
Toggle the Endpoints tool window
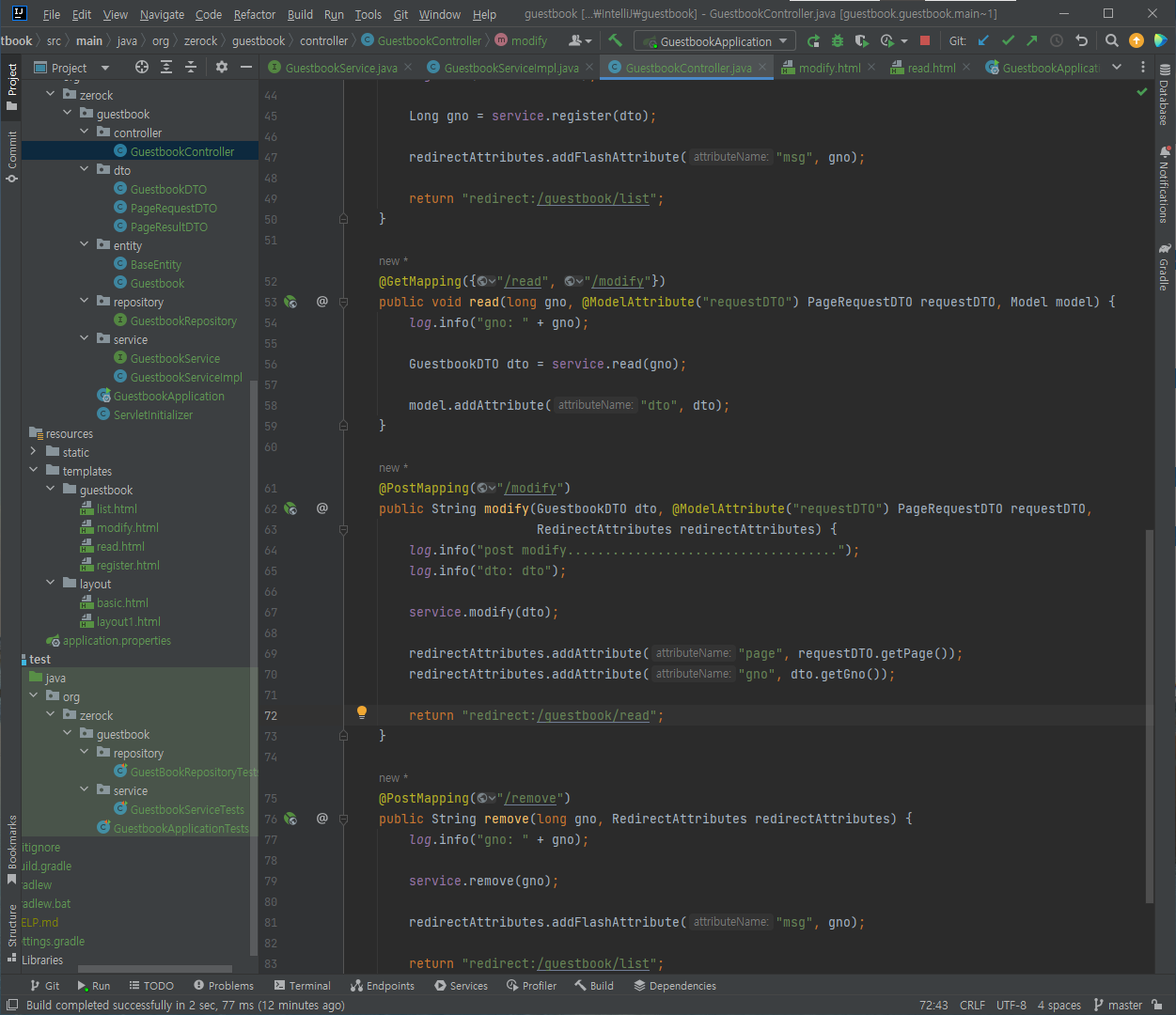coord(383,986)
